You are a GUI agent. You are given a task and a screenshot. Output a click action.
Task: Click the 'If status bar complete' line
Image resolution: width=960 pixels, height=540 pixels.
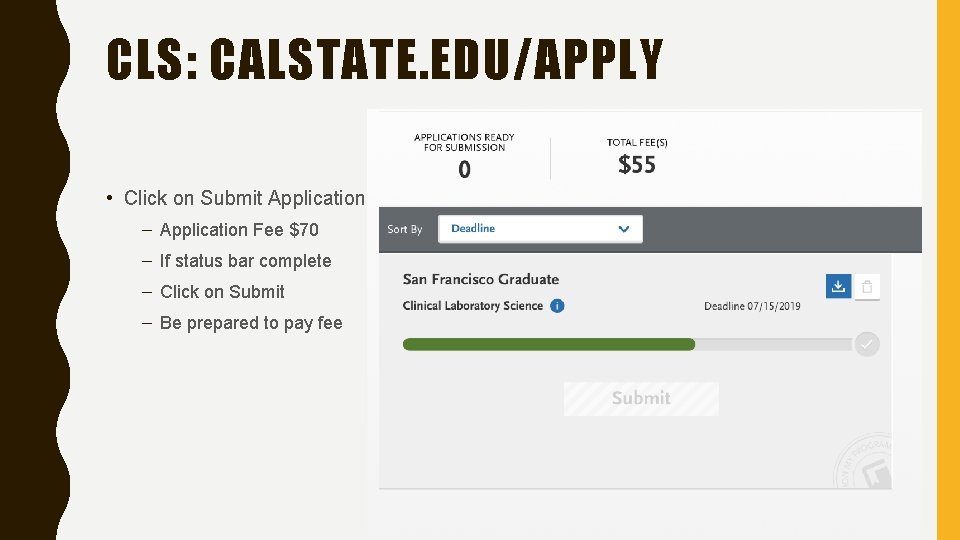[245, 261]
